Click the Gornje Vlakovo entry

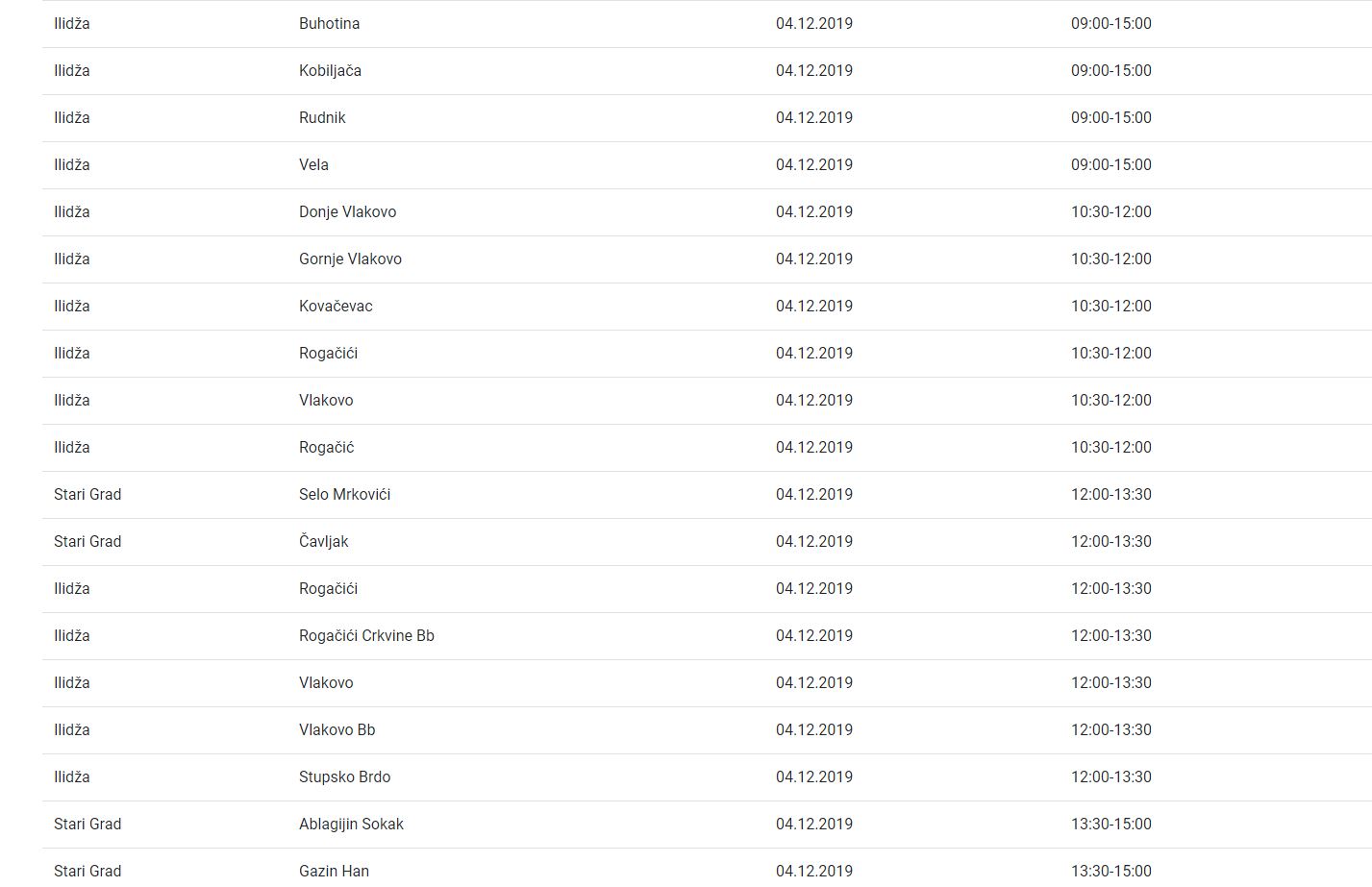(x=350, y=259)
